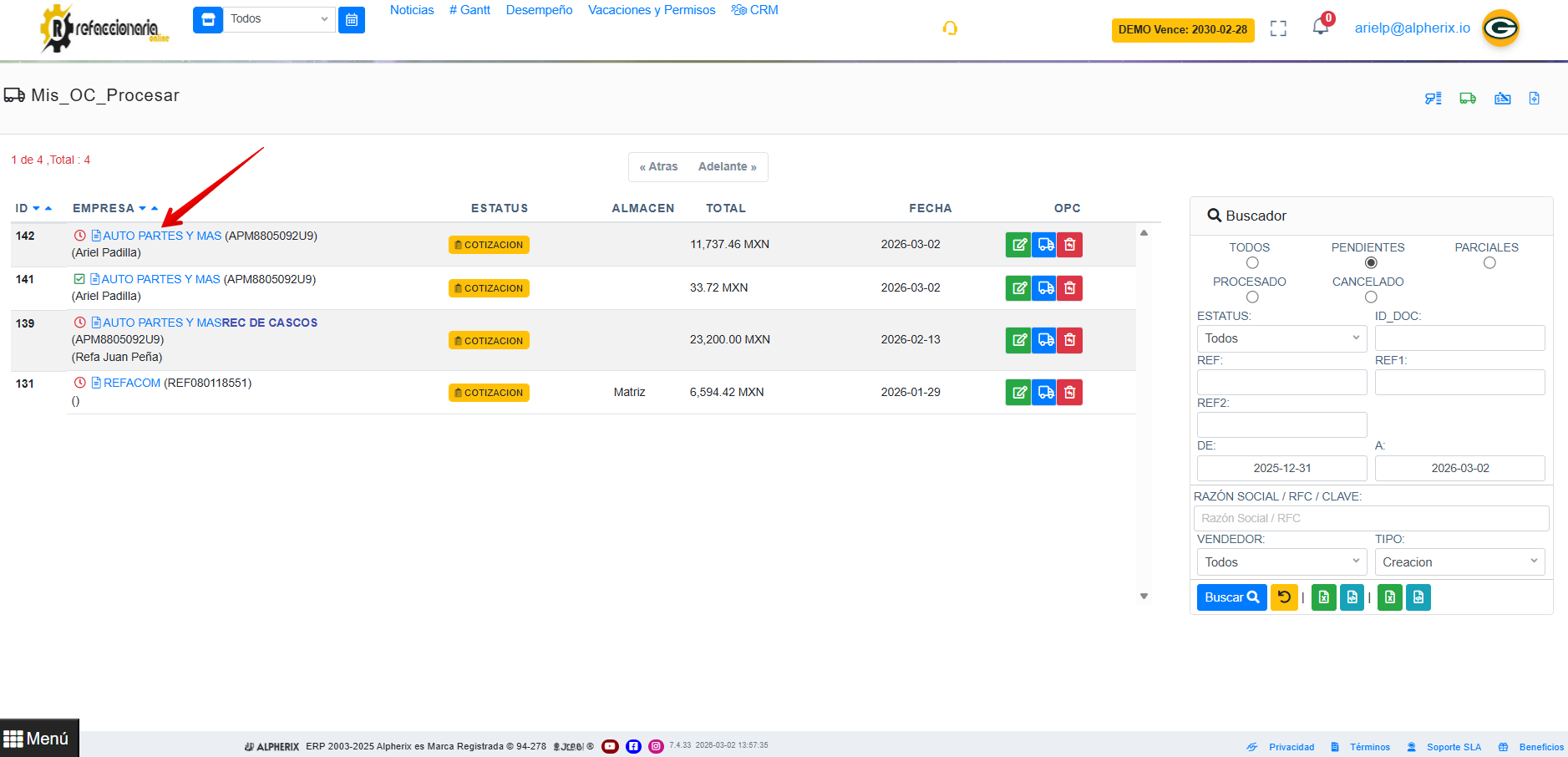Open the TIPO dropdown showing Creacion
Viewport: 1568px width, 757px height.
pyautogui.click(x=1459, y=562)
